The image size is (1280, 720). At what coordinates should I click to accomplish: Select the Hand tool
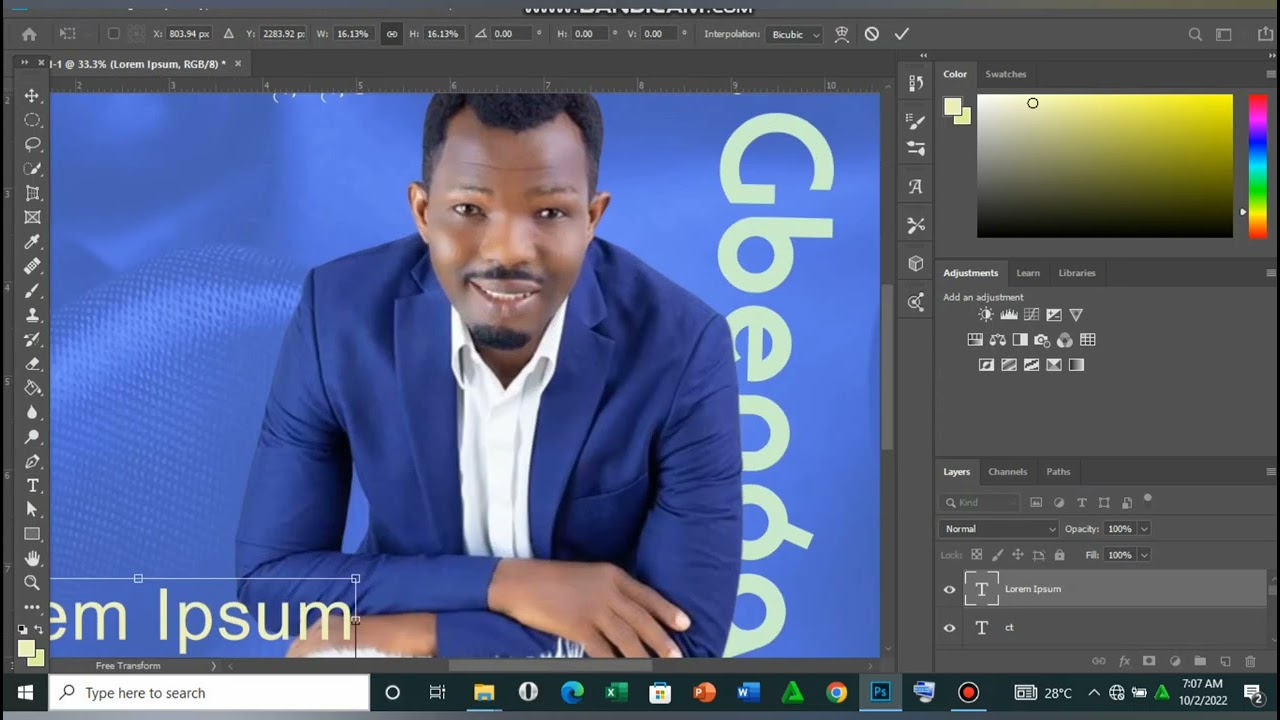tap(32, 558)
